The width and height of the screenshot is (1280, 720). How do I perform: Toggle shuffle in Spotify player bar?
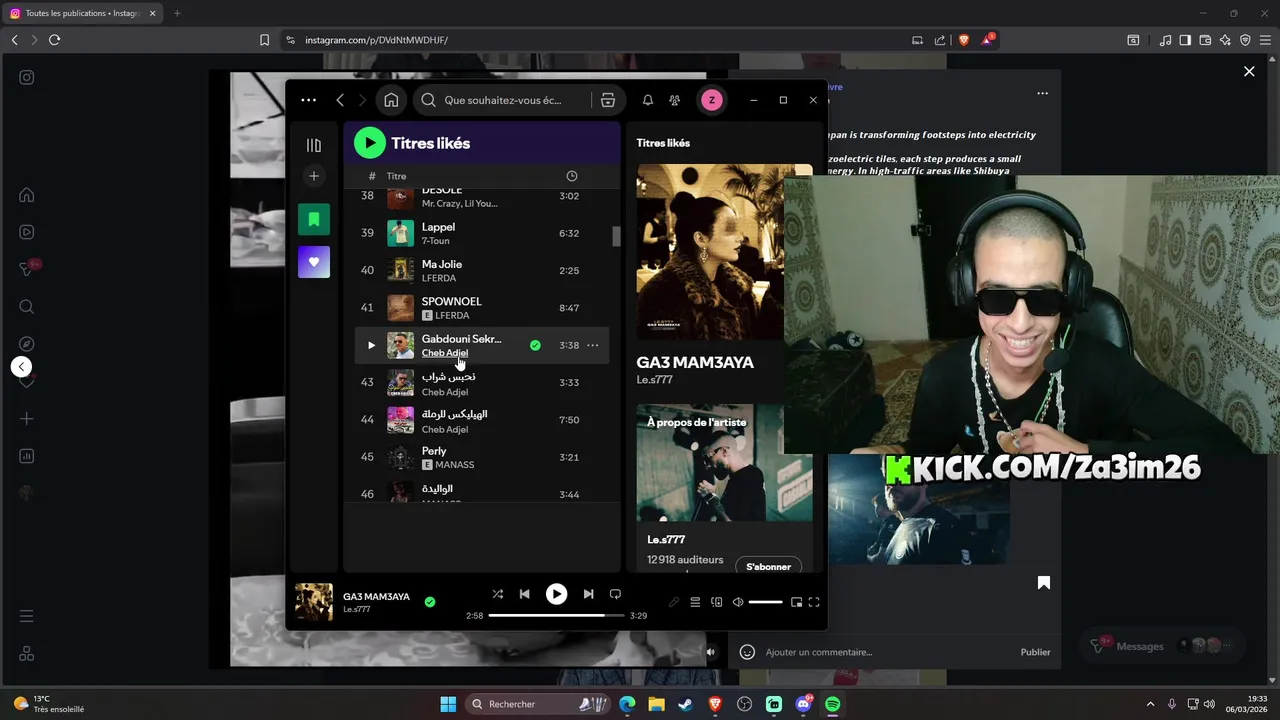coord(497,594)
